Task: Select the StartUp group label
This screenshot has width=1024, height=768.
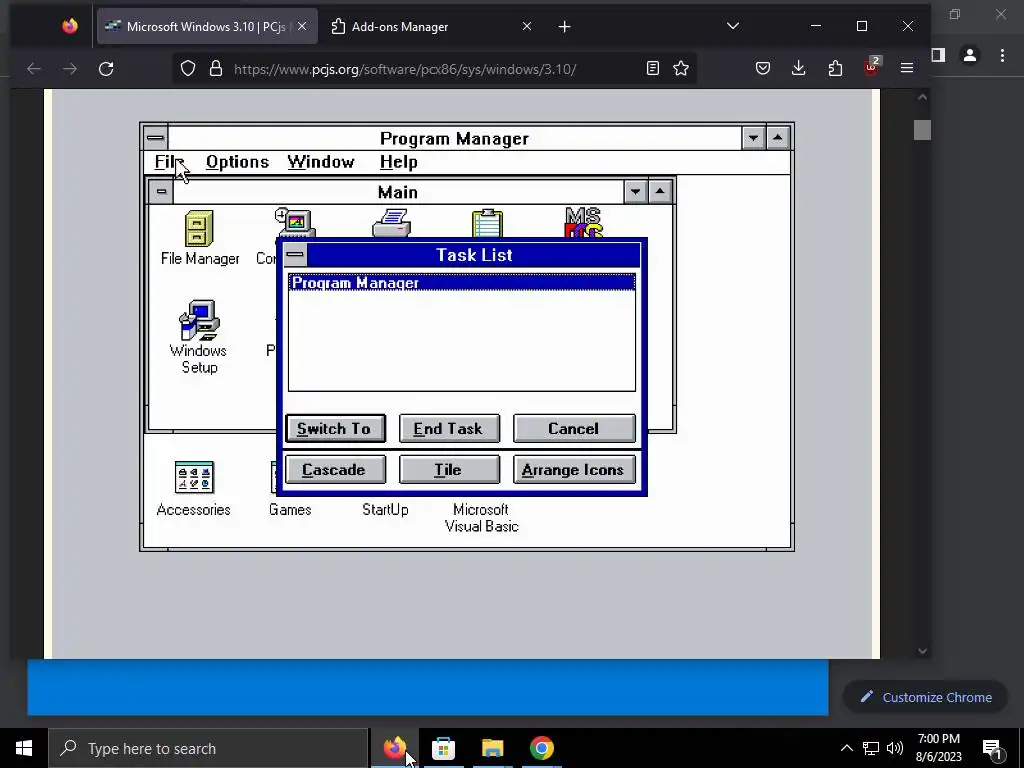Action: (x=385, y=510)
